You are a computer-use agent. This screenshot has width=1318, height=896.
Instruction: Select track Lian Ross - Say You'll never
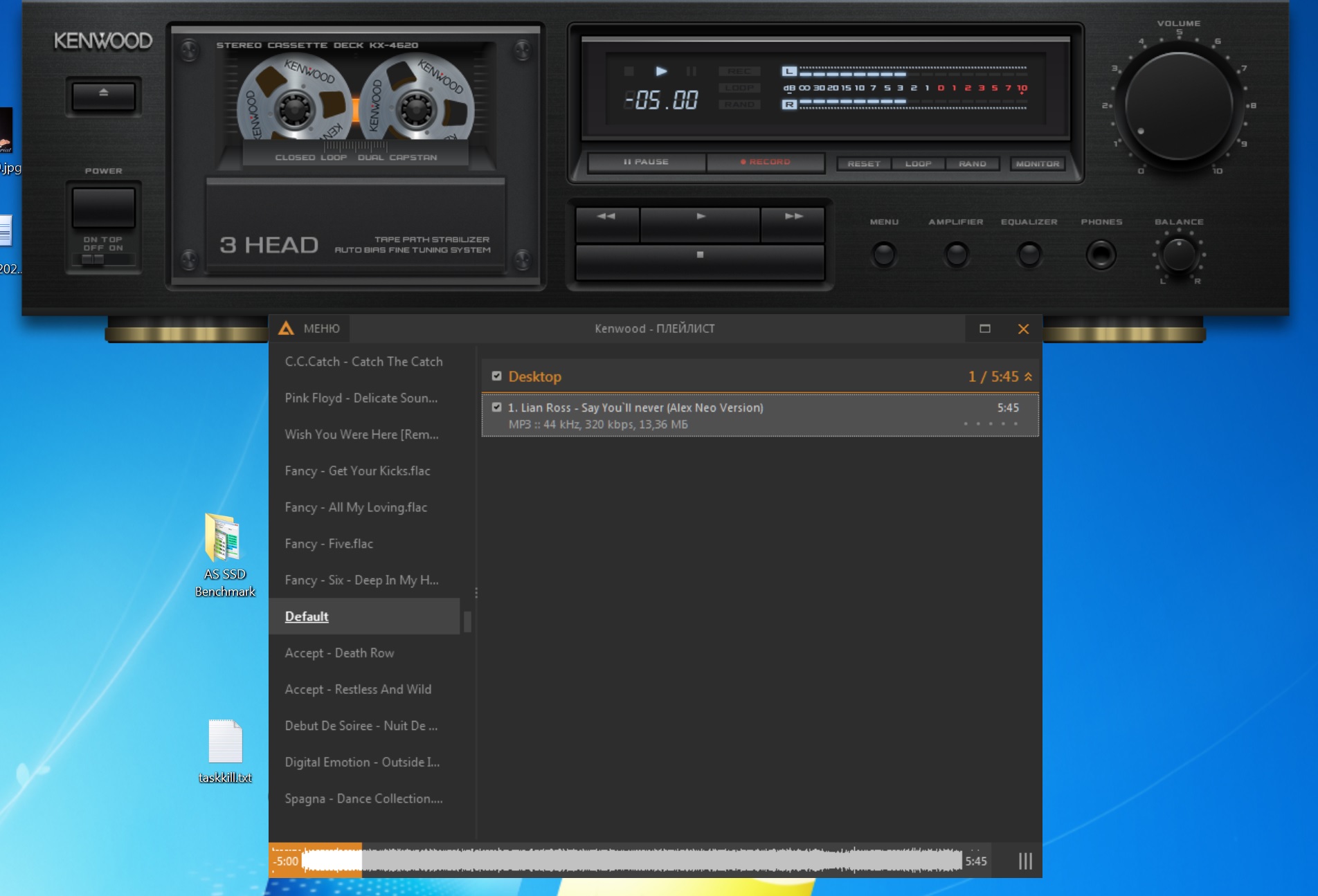(760, 415)
